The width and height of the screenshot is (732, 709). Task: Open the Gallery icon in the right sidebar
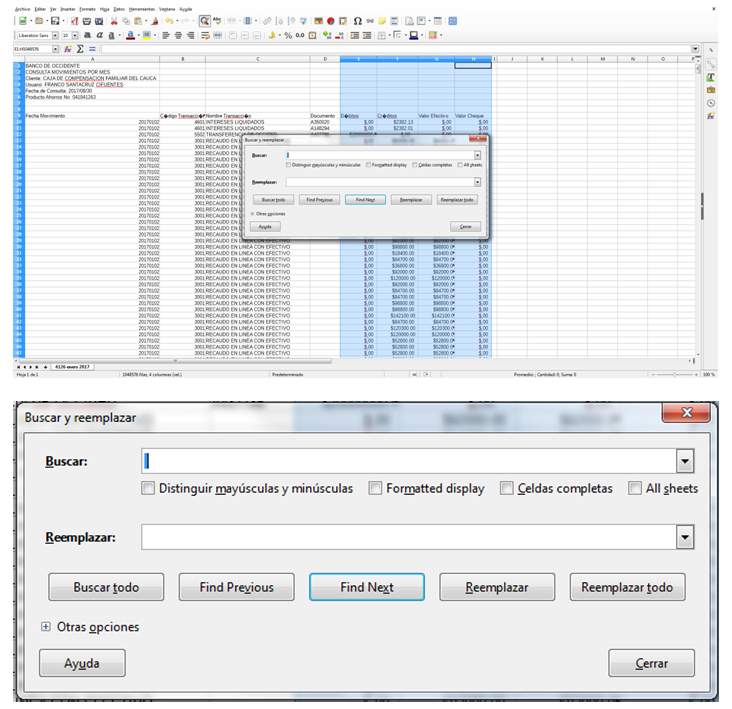(710, 89)
